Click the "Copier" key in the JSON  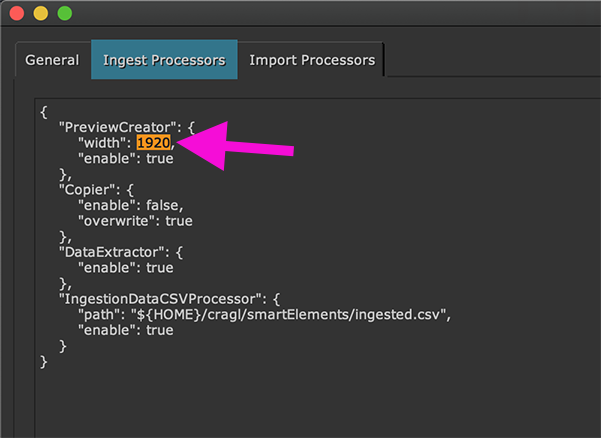tap(89, 187)
